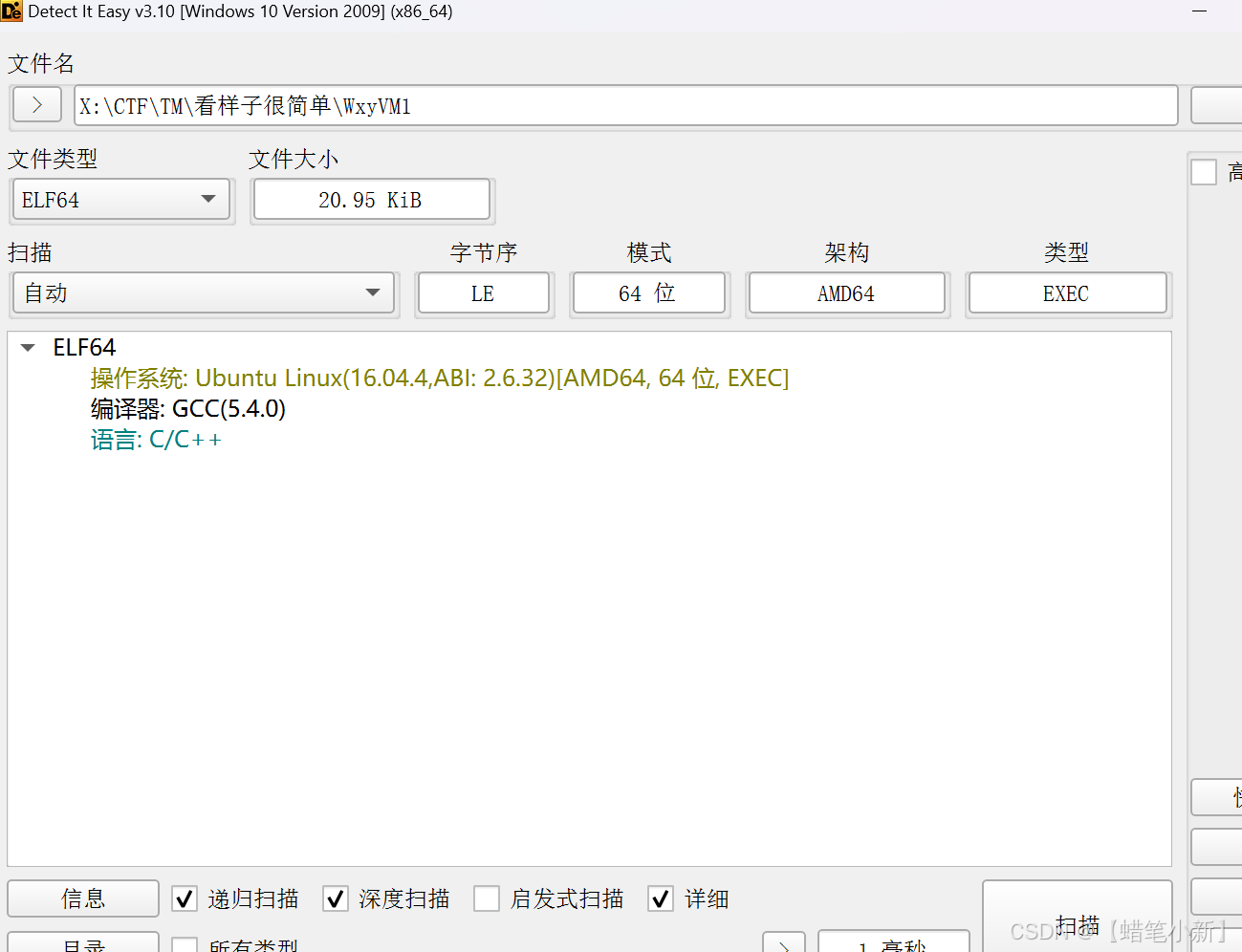Open file browse arrow button beside path
Screen dimensions: 1242x952
click(x=37, y=105)
